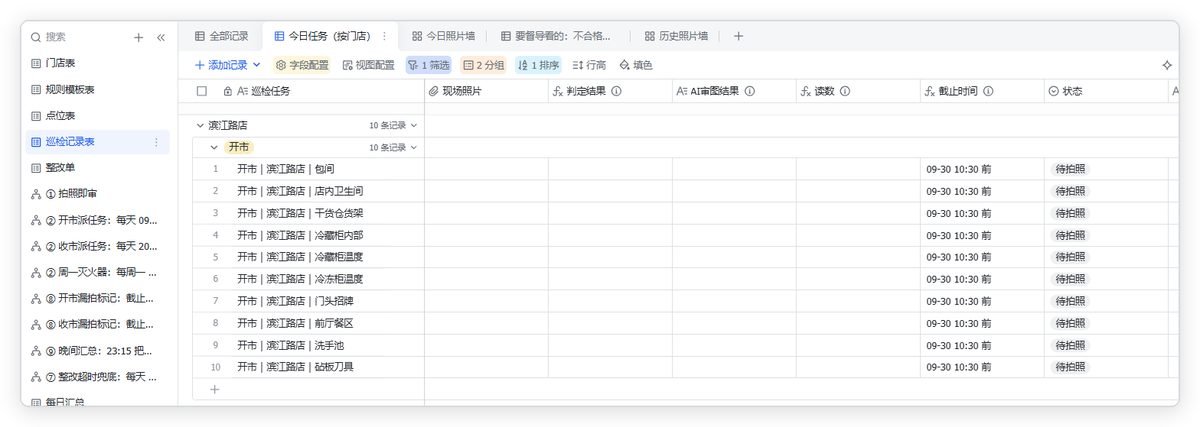Collapse the 开市 subgroup
This screenshot has width=1200, height=427.
coord(214,147)
